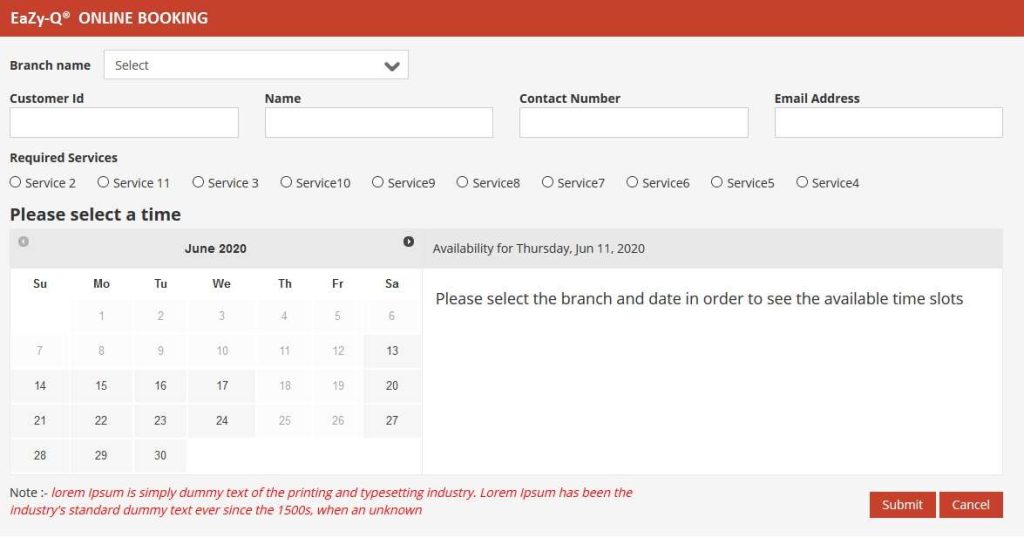Choose June 24 on the calendar

click(x=222, y=421)
